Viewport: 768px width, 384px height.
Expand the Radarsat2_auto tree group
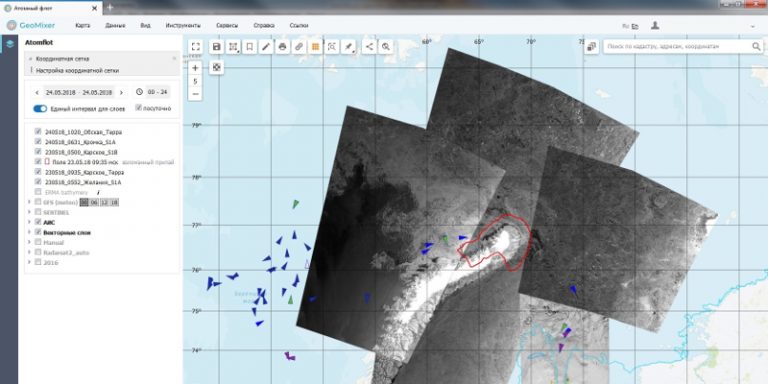30,252
